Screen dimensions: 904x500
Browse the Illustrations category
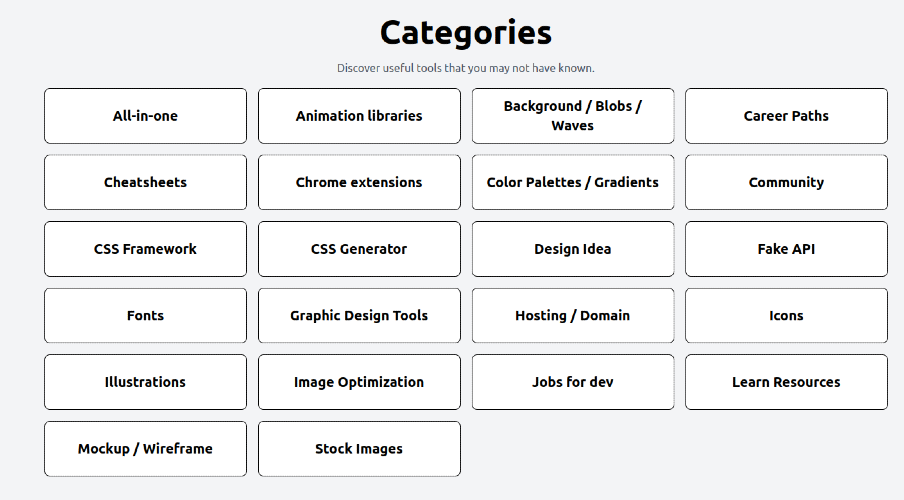[145, 382]
